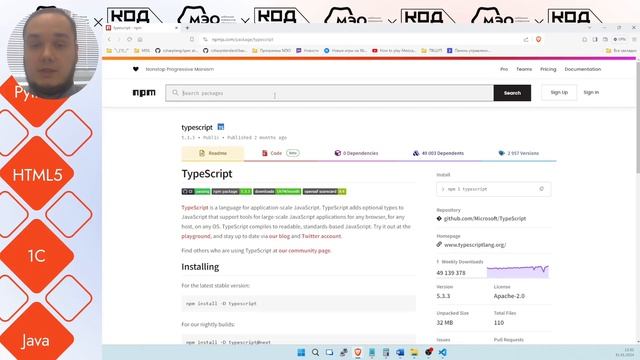
Task: Click the taskbar clock
Action: pos(624,352)
